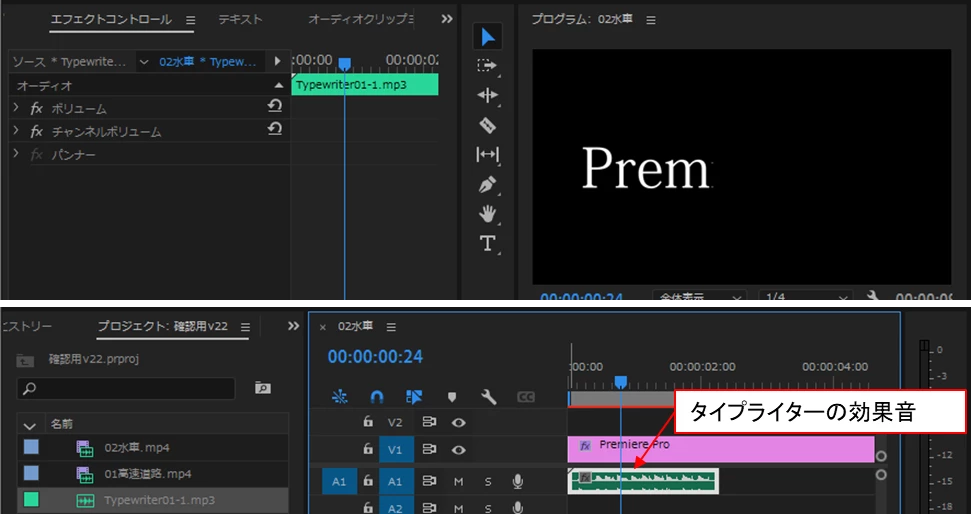
Task: Select the Slip tool
Action: [487, 154]
